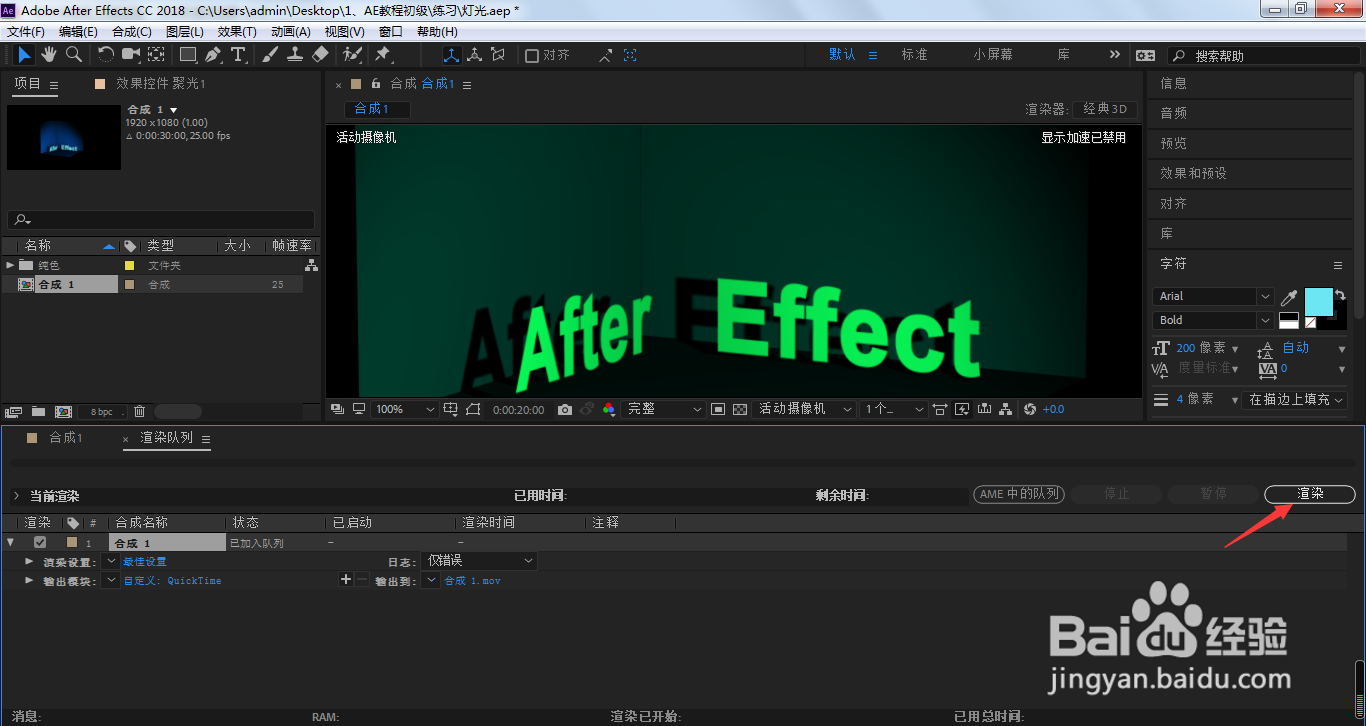Open the Bold font style dropdown
This screenshot has height=726, width=1366.
click(x=1214, y=320)
